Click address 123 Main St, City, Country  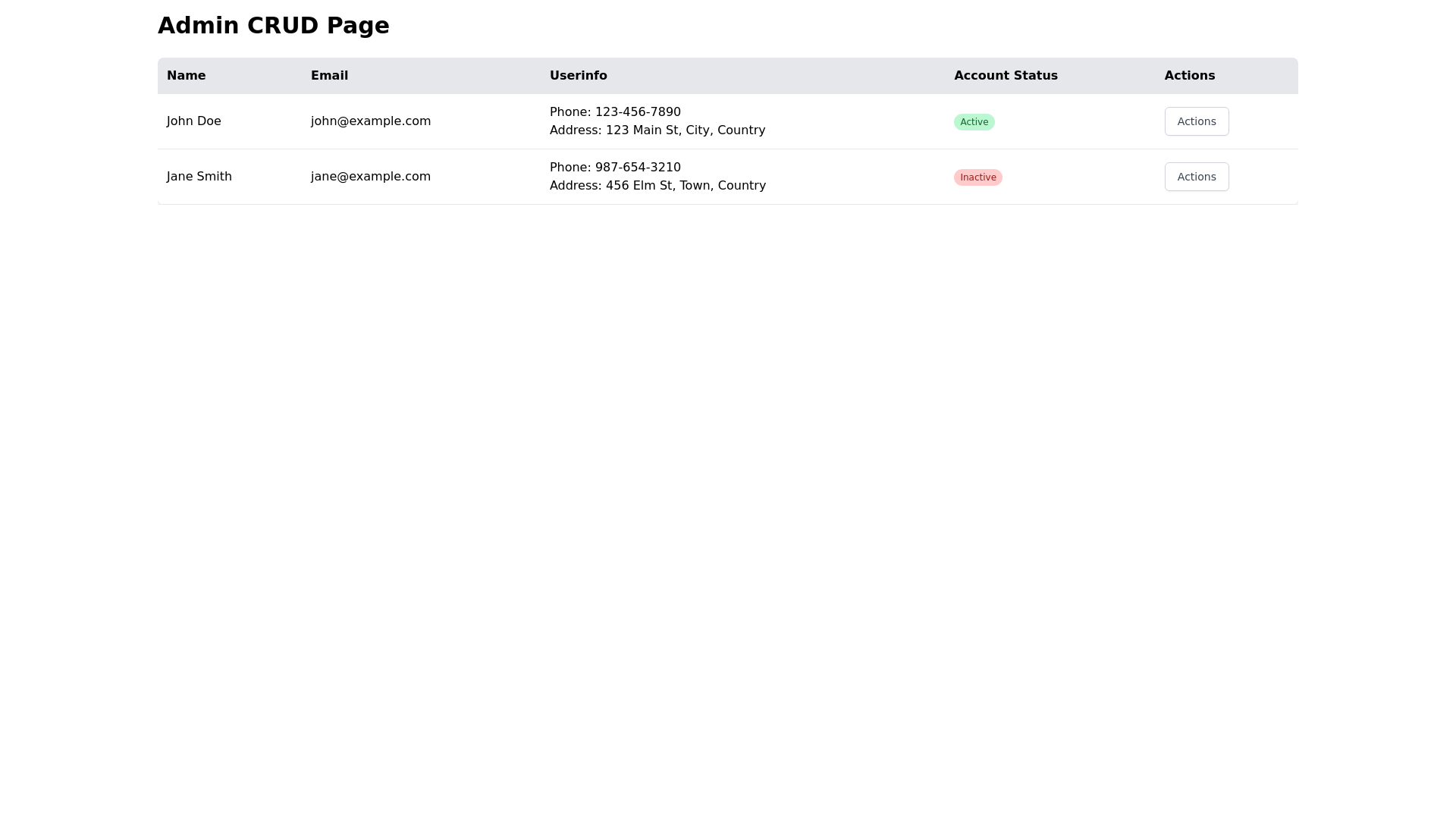pyautogui.click(x=685, y=130)
